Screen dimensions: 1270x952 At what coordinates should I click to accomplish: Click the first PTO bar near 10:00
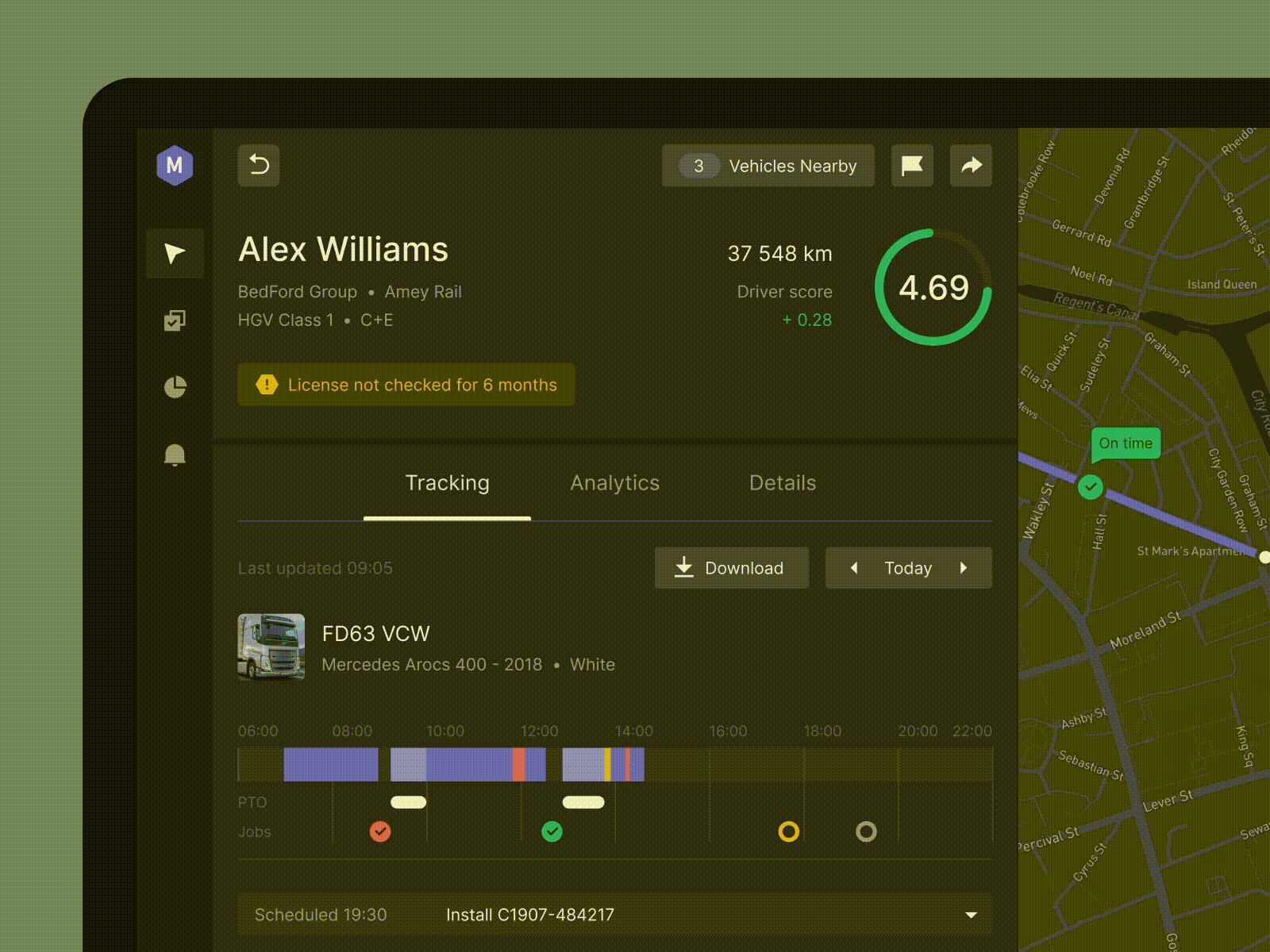click(409, 802)
